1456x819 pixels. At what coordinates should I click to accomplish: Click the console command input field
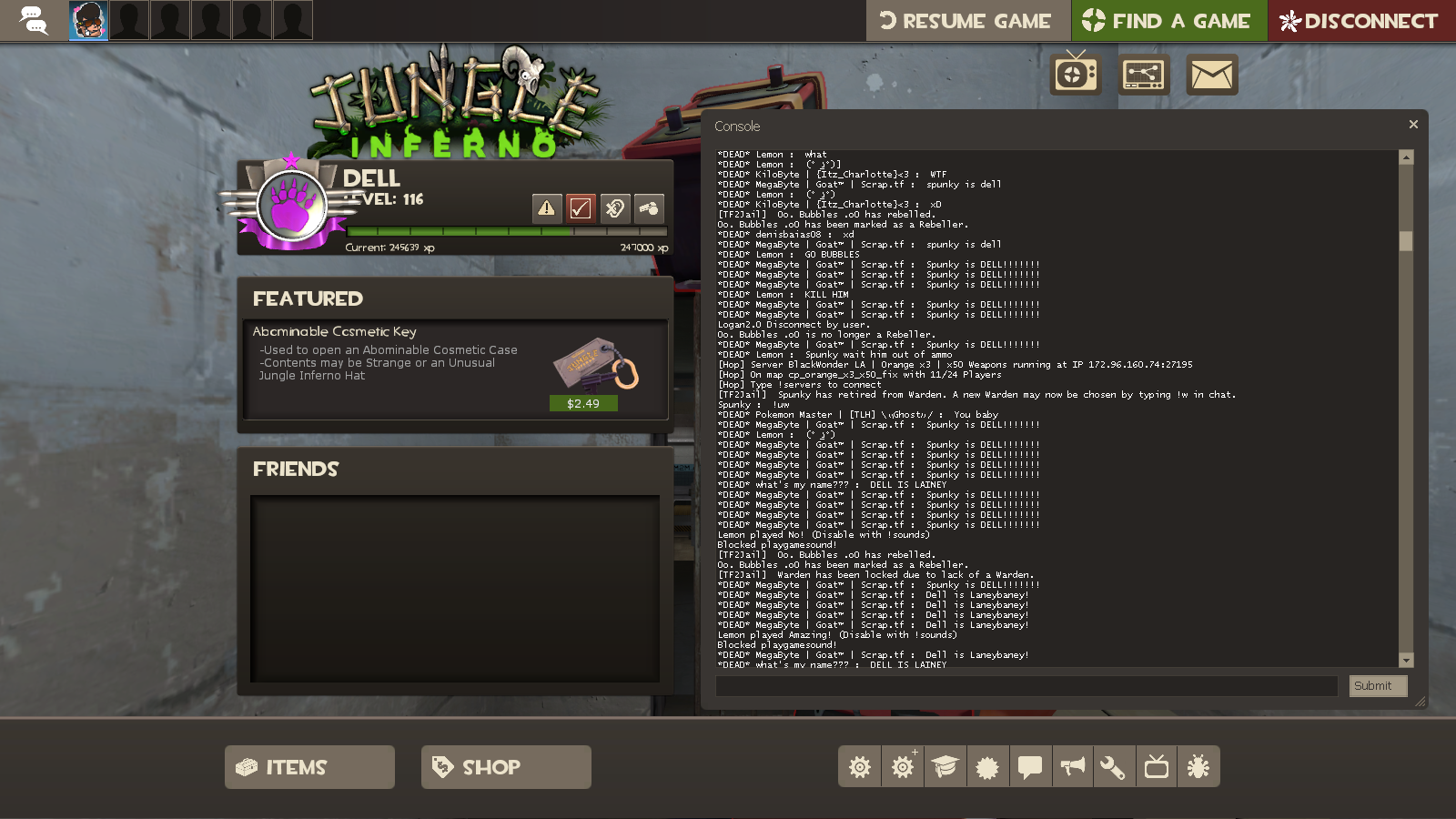tap(1026, 686)
